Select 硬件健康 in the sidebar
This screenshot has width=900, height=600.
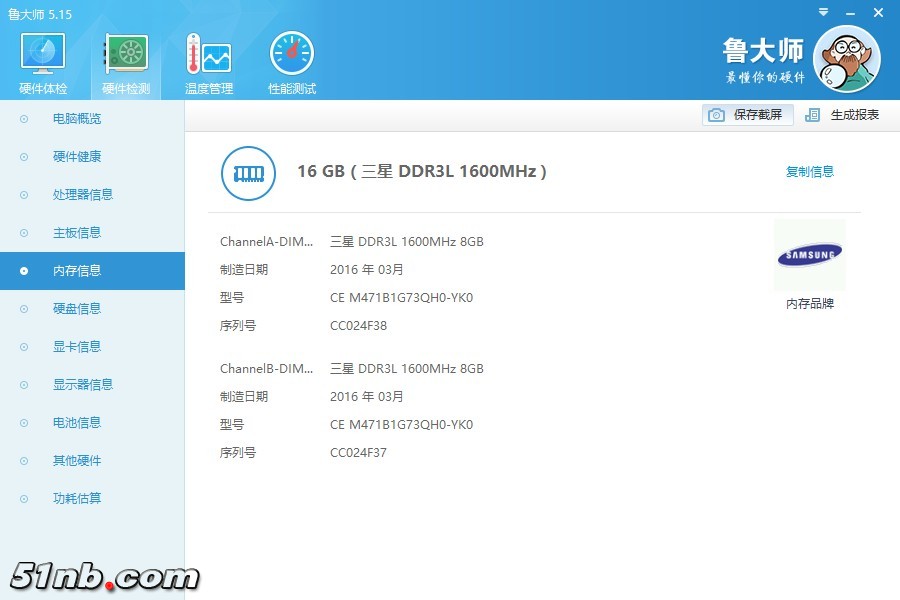click(77, 157)
